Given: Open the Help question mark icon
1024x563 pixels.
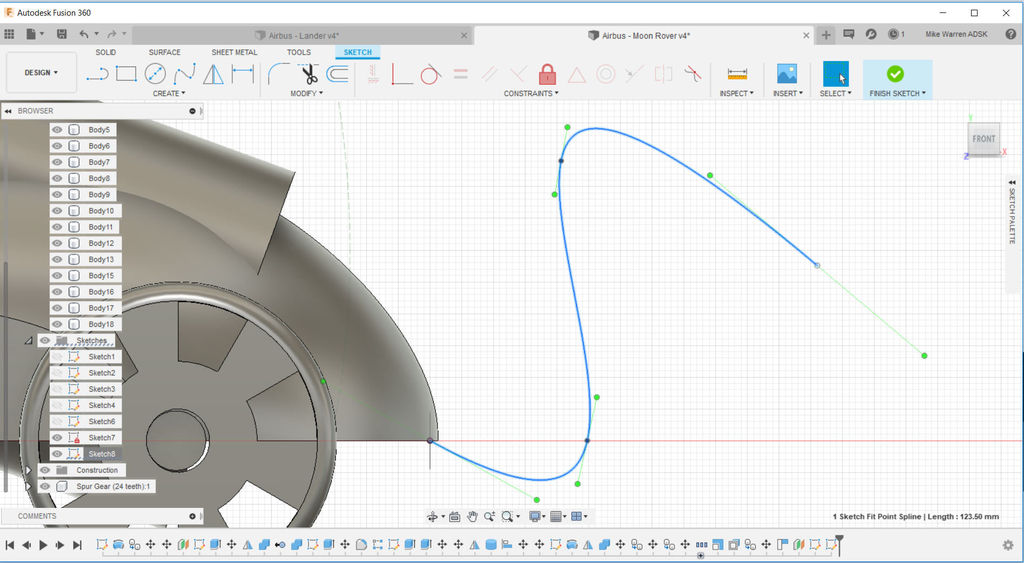Looking at the screenshot, I should (1010, 34).
